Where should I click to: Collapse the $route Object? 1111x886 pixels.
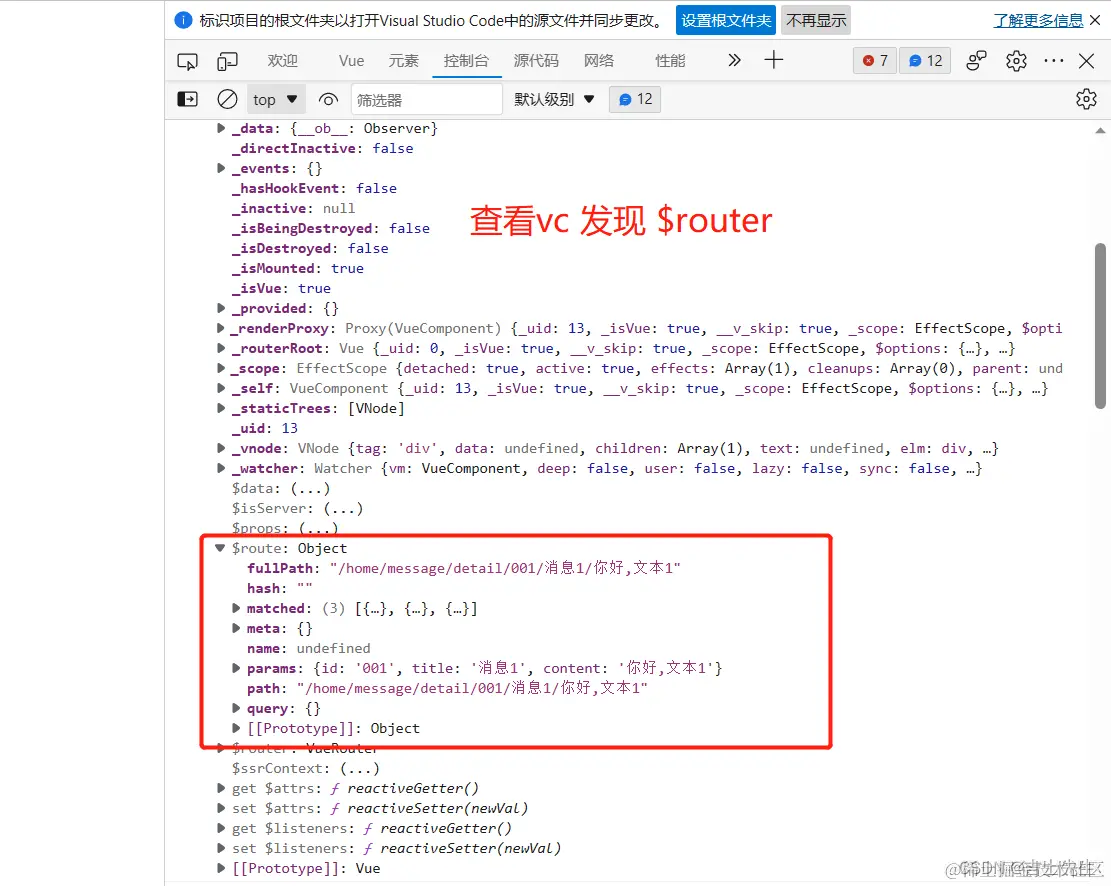coord(220,548)
